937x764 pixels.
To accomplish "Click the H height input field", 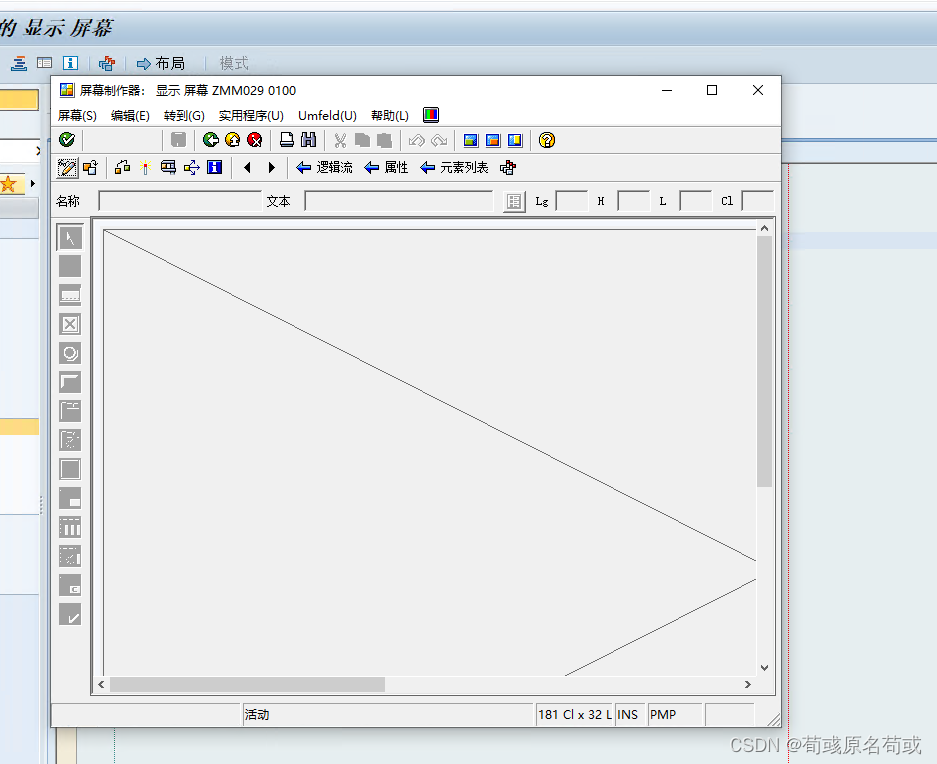I will click(x=633, y=201).
